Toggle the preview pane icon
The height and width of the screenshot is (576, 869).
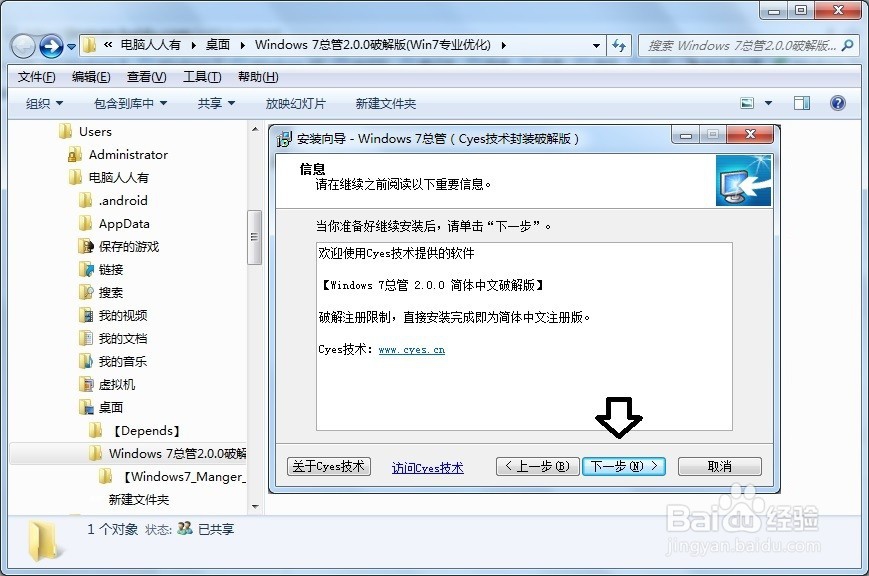point(801,103)
